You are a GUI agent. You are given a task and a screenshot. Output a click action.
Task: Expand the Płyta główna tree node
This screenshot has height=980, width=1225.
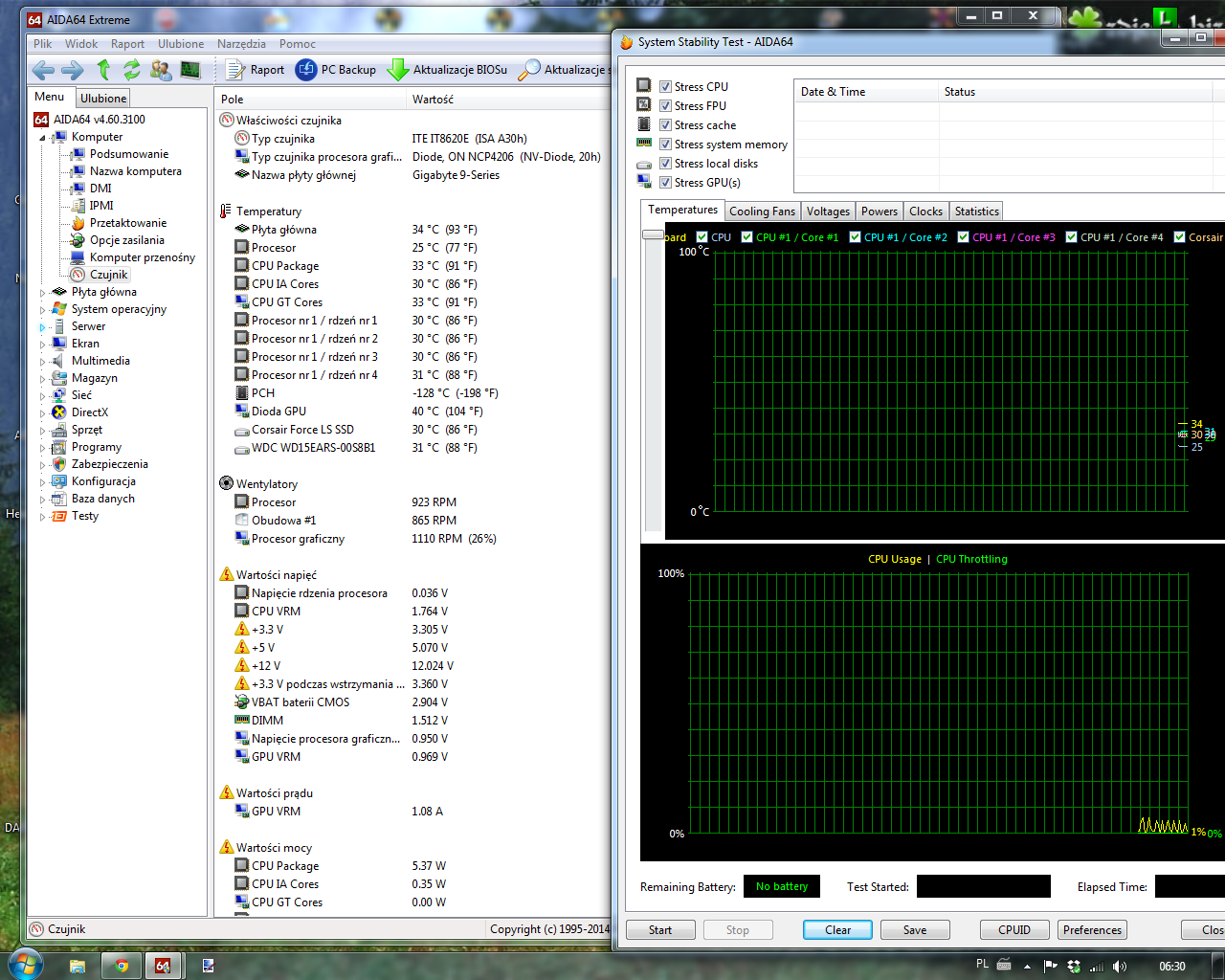pyautogui.click(x=42, y=293)
